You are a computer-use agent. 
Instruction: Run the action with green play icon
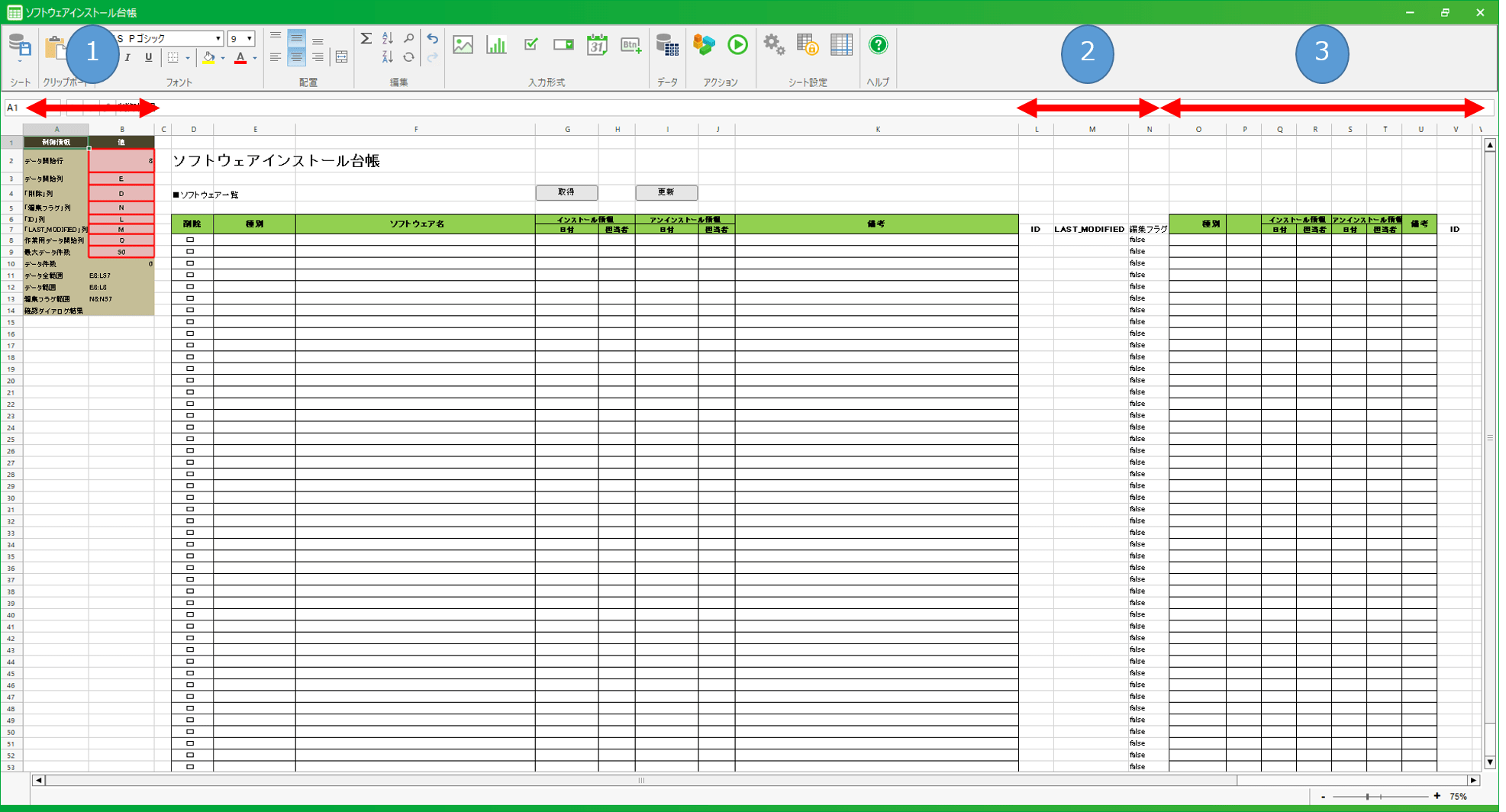(737, 45)
